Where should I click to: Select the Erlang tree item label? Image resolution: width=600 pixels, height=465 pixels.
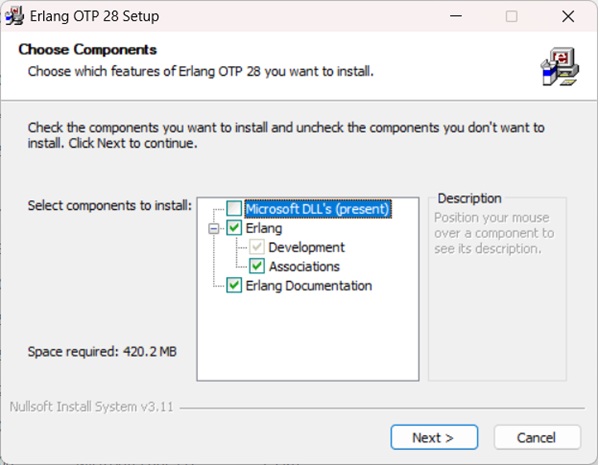[264, 228]
